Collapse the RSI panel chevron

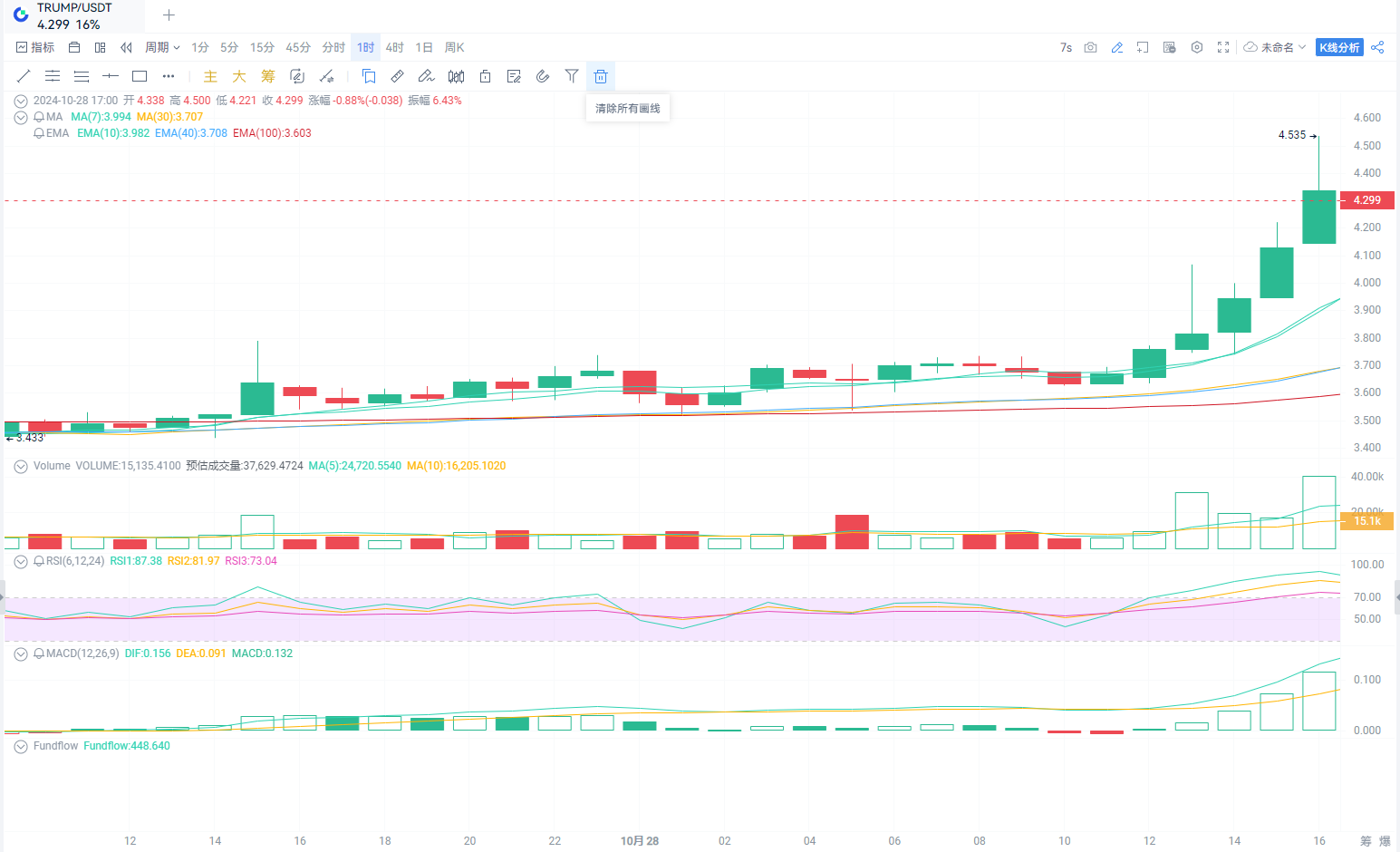click(21, 561)
